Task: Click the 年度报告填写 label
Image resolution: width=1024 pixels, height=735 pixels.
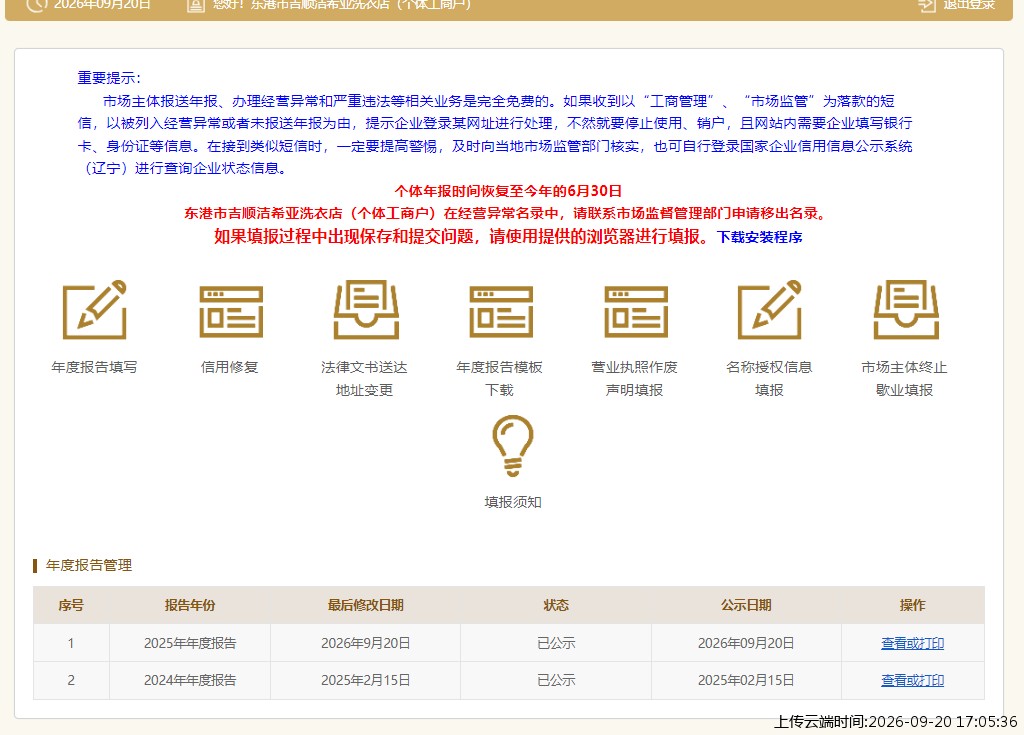Action: [94, 367]
